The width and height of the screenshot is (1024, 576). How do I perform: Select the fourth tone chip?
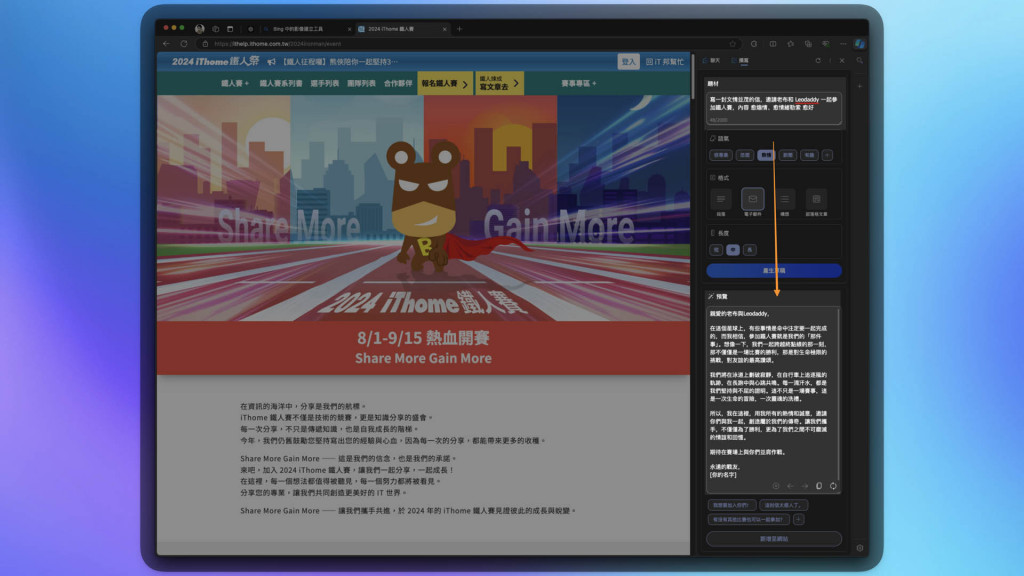pyautogui.click(x=788, y=155)
